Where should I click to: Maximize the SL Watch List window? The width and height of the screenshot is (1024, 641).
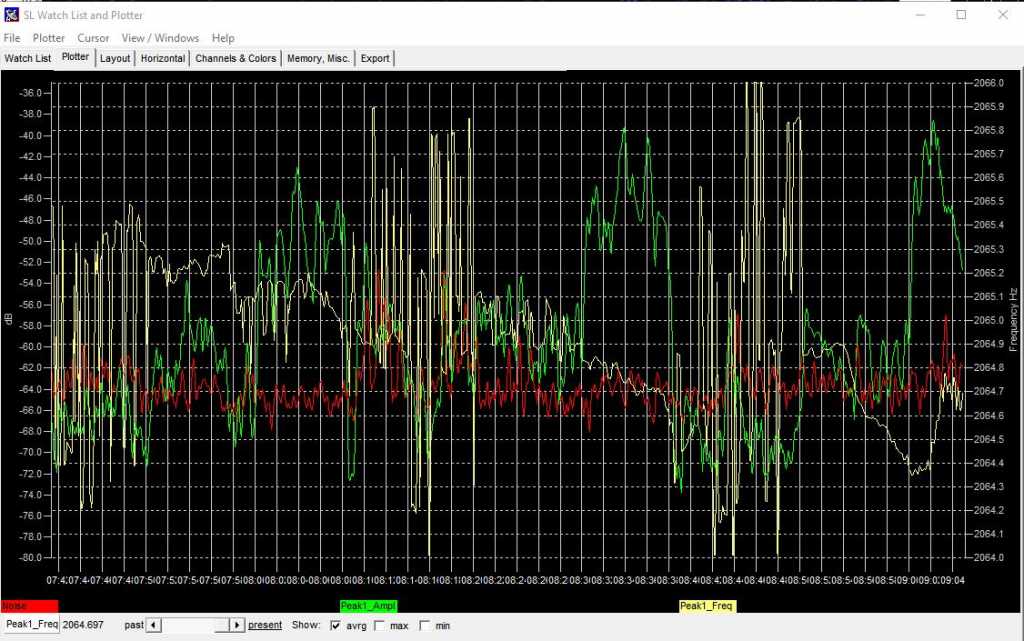[961, 14]
